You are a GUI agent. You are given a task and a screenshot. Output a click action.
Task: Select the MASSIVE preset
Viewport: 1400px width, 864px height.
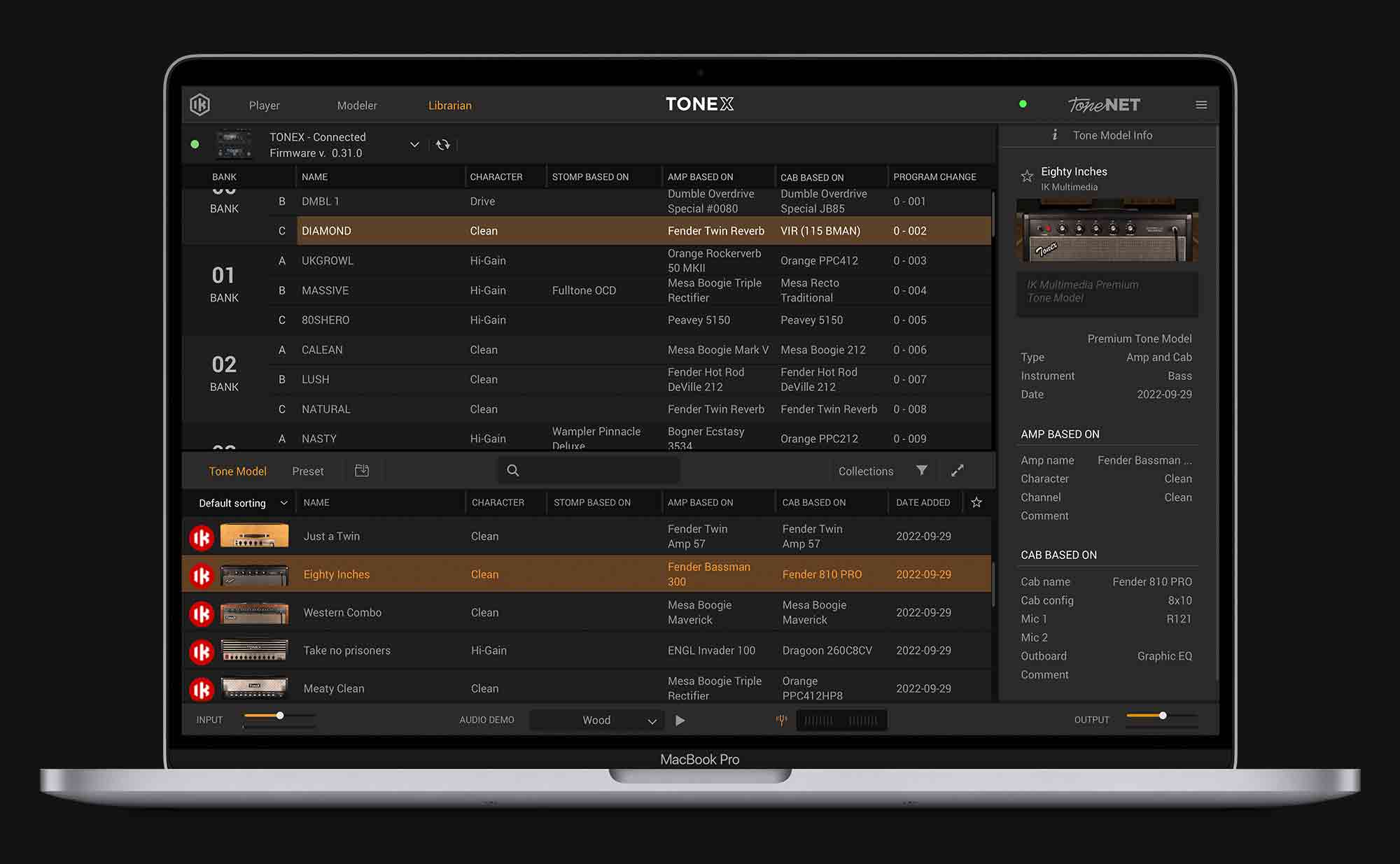[630, 290]
